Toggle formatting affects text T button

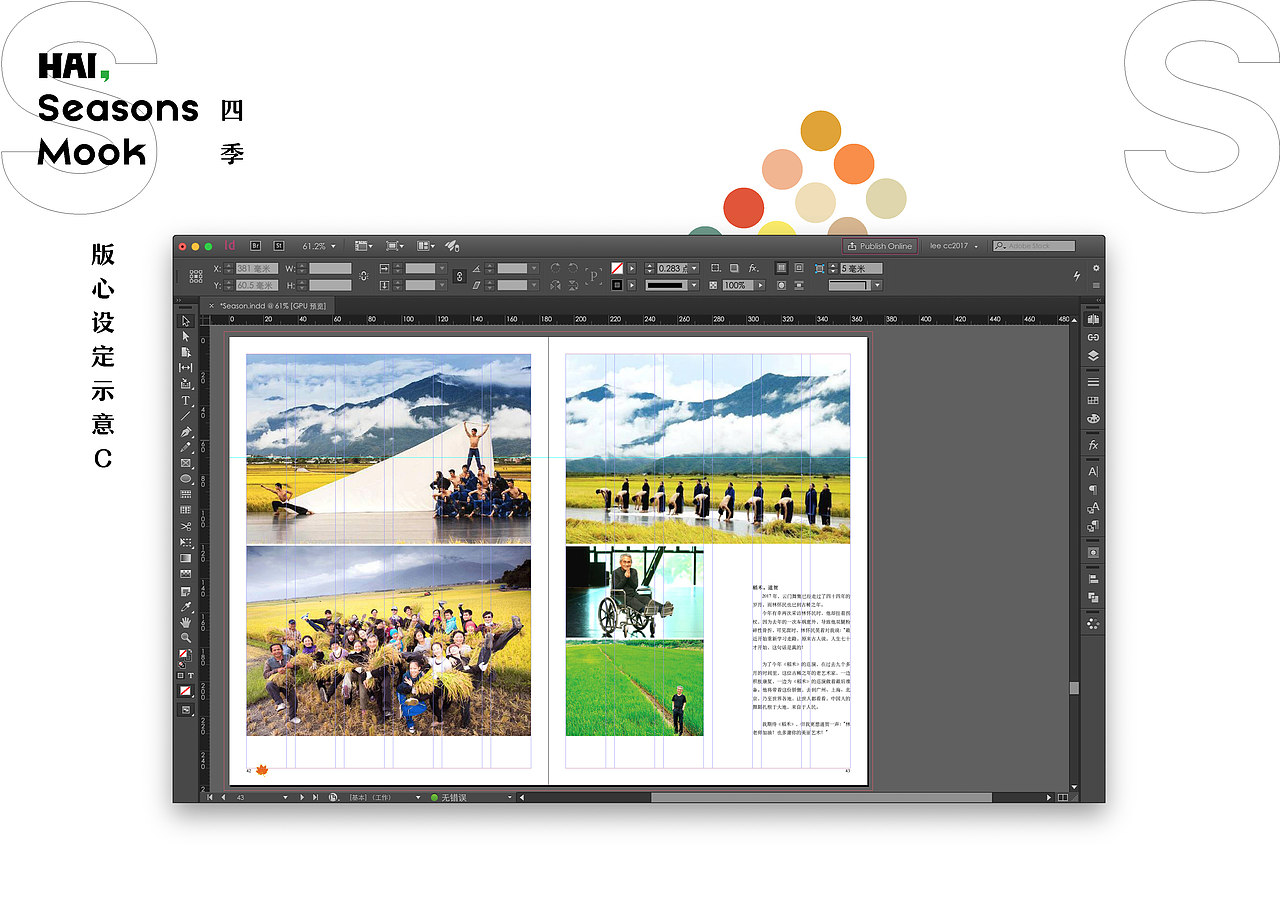190,677
